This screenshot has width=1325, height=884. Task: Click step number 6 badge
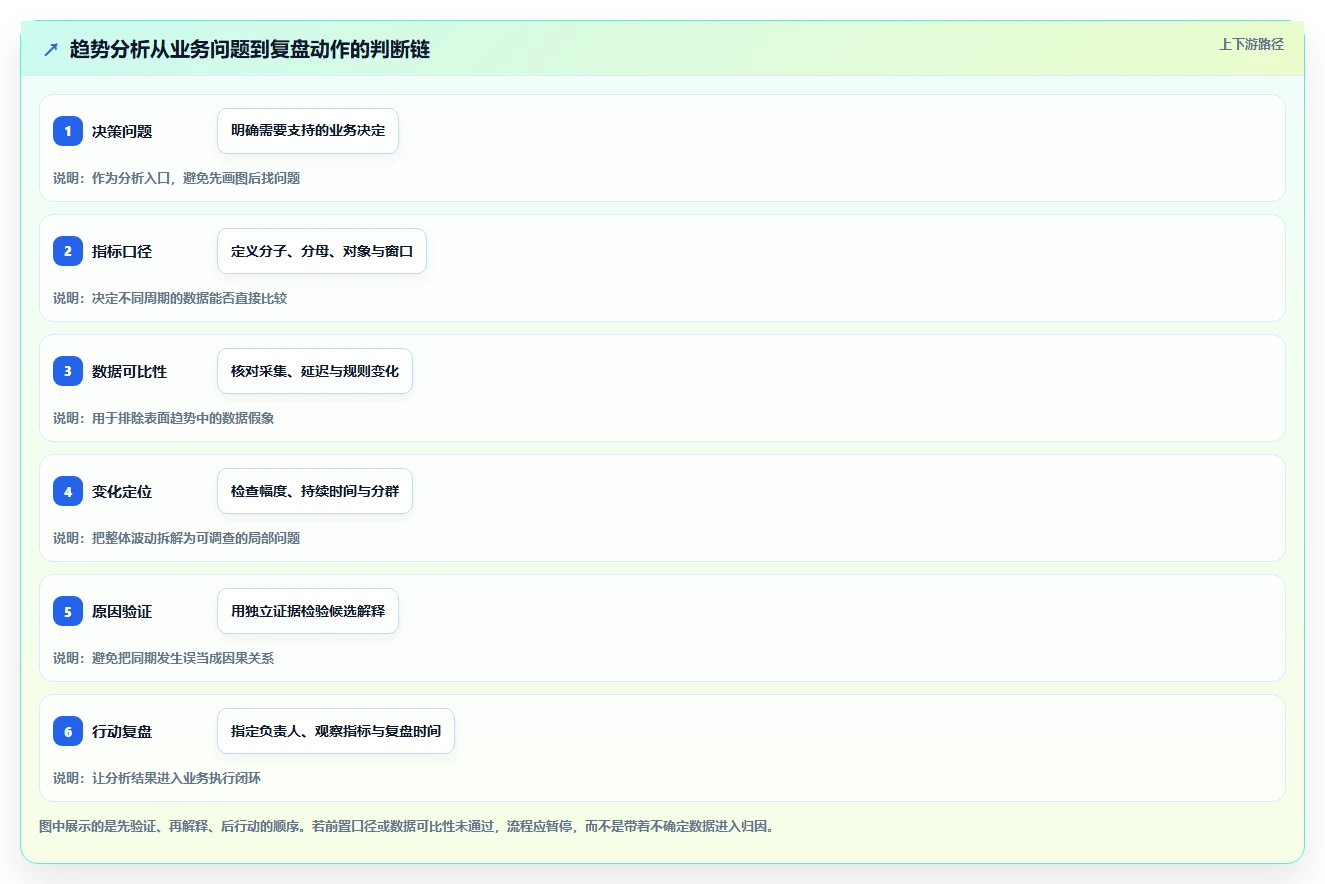[68, 731]
